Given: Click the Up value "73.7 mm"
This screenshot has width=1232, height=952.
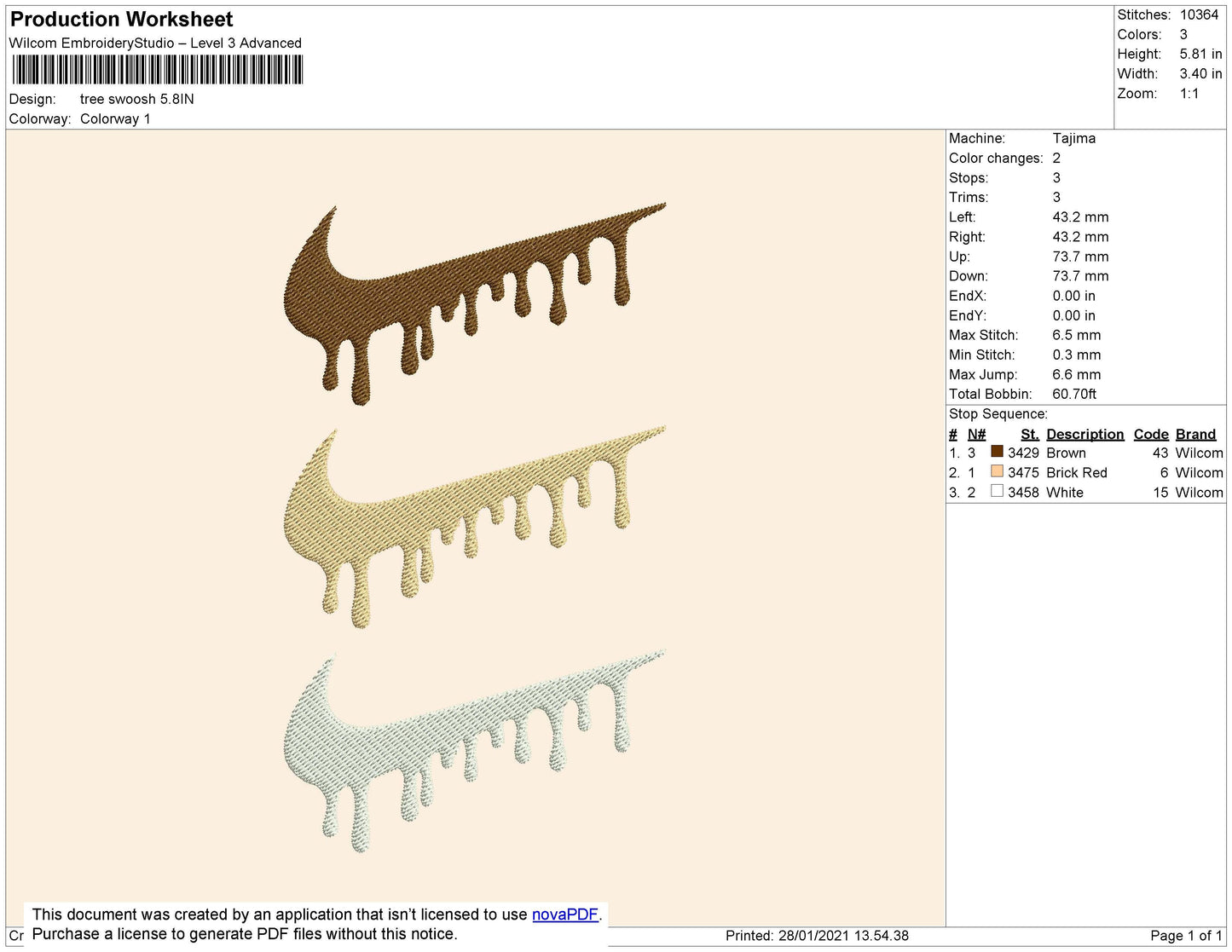Looking at the screenshot, I should (x=1081, y=257).
